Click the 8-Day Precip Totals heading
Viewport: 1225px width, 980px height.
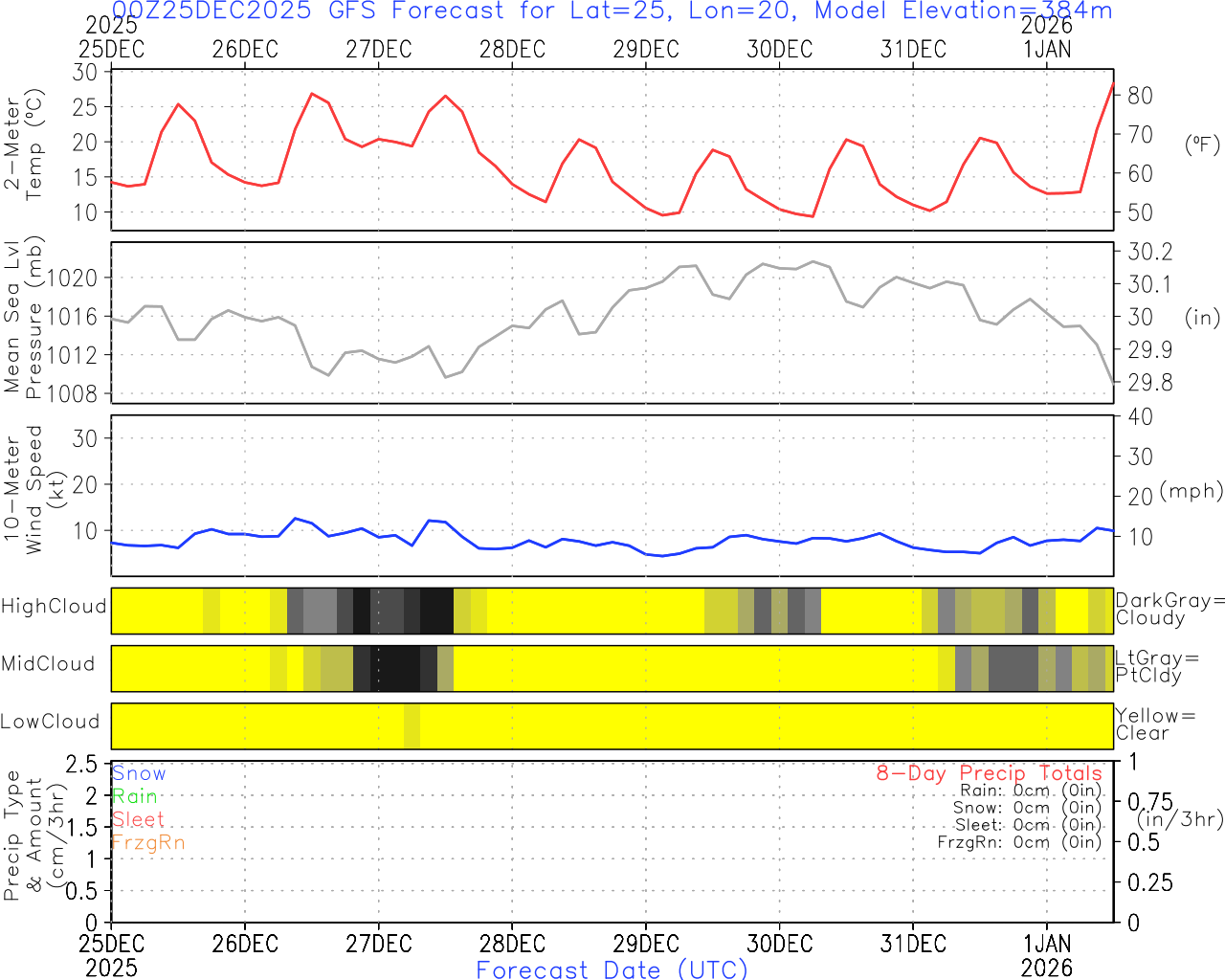click(x=989, y=773)
